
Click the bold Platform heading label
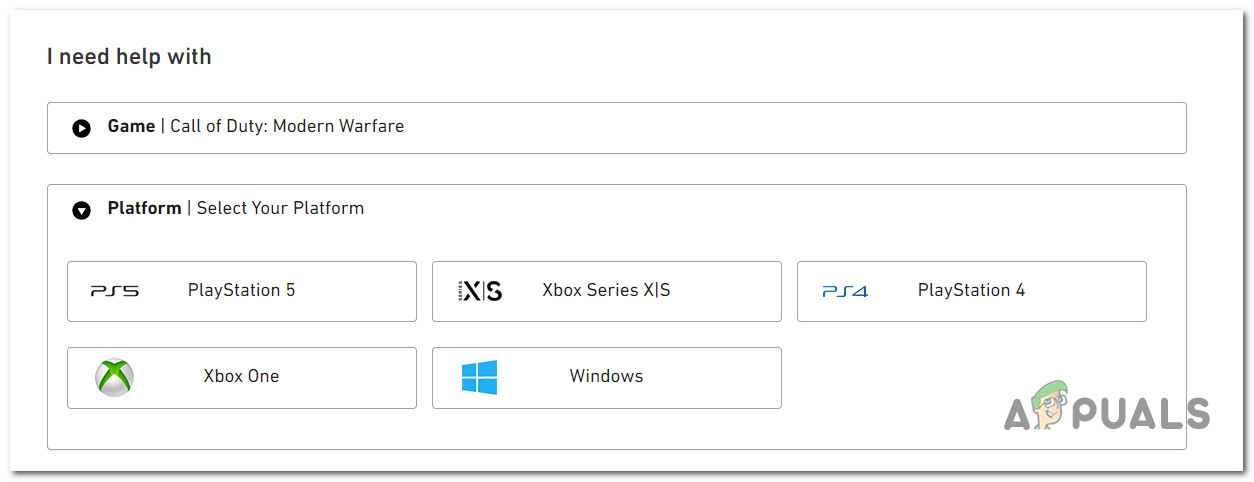click(x=144, y=208)
